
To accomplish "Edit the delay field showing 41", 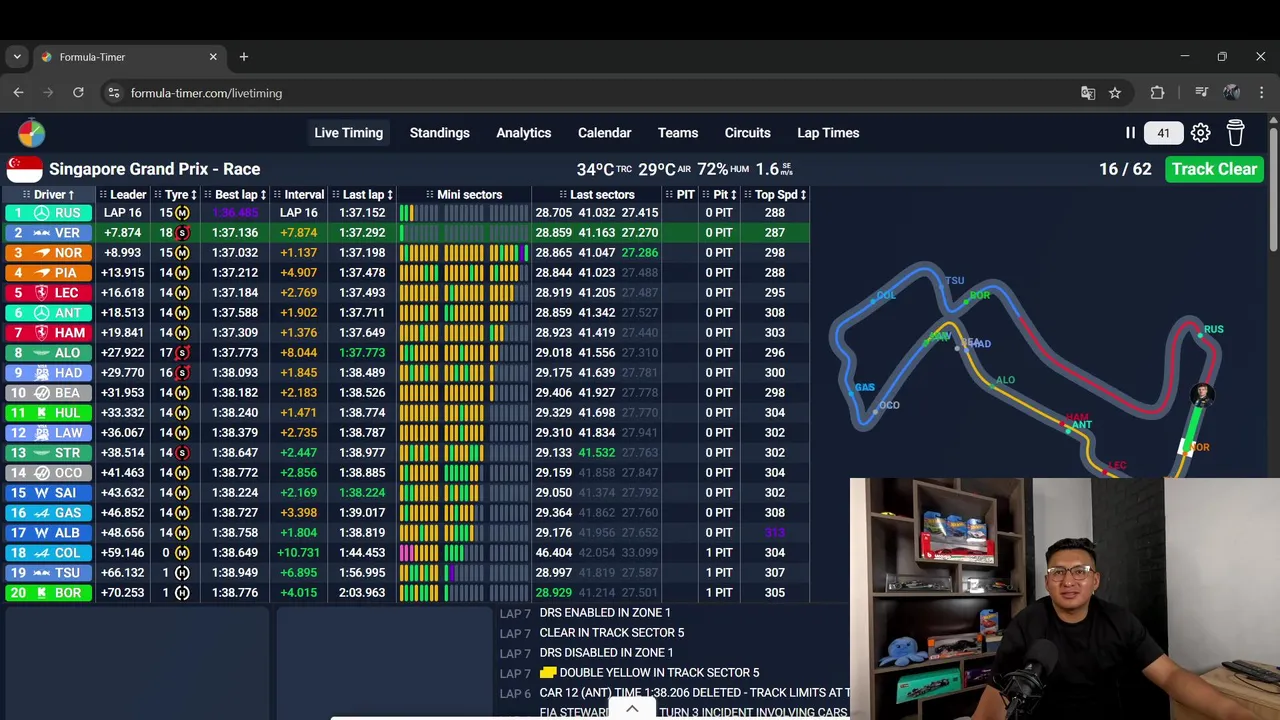I will [x=1163, y=133].
